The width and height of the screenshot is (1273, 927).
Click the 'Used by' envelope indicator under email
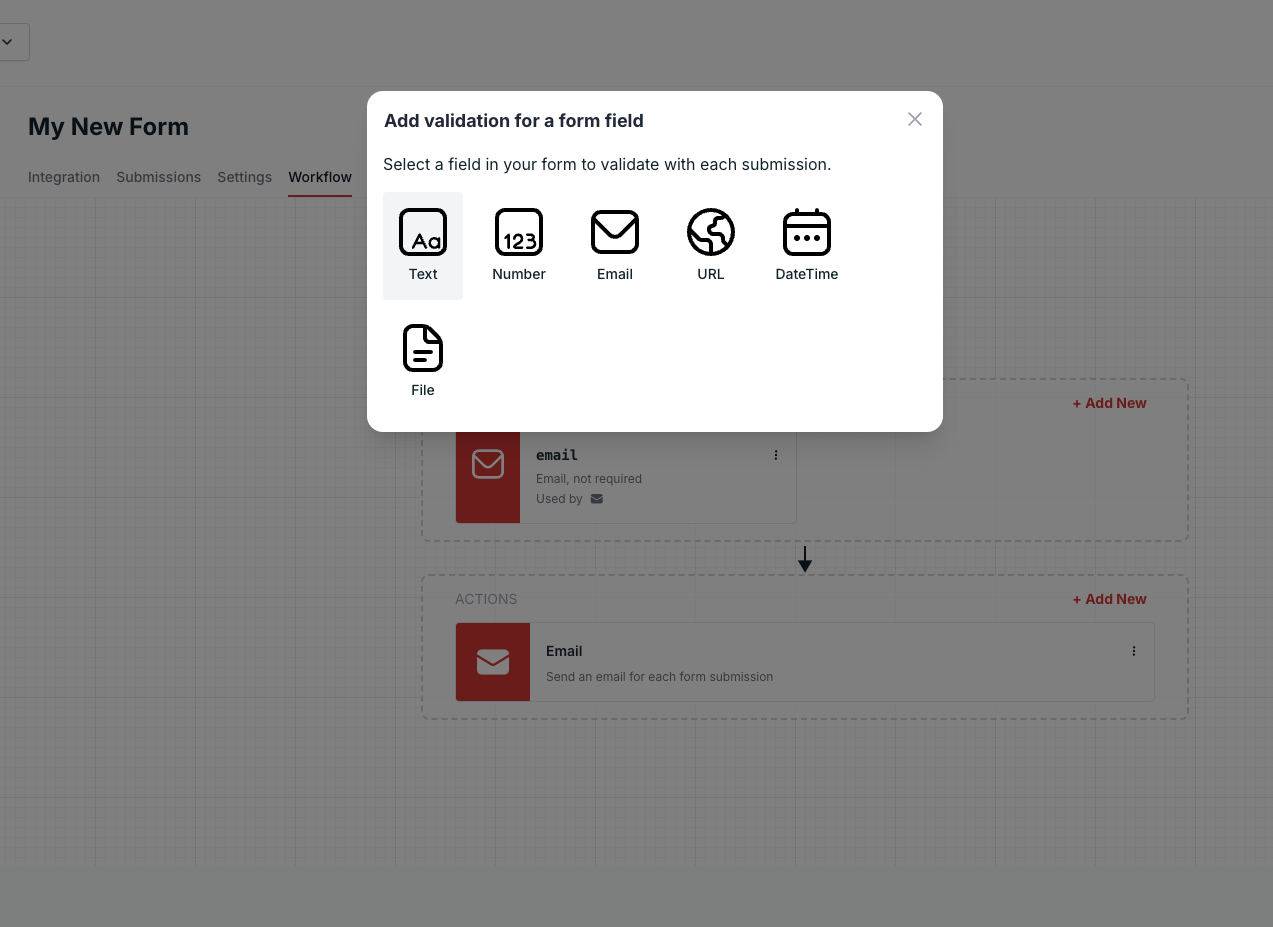(597, 498)
